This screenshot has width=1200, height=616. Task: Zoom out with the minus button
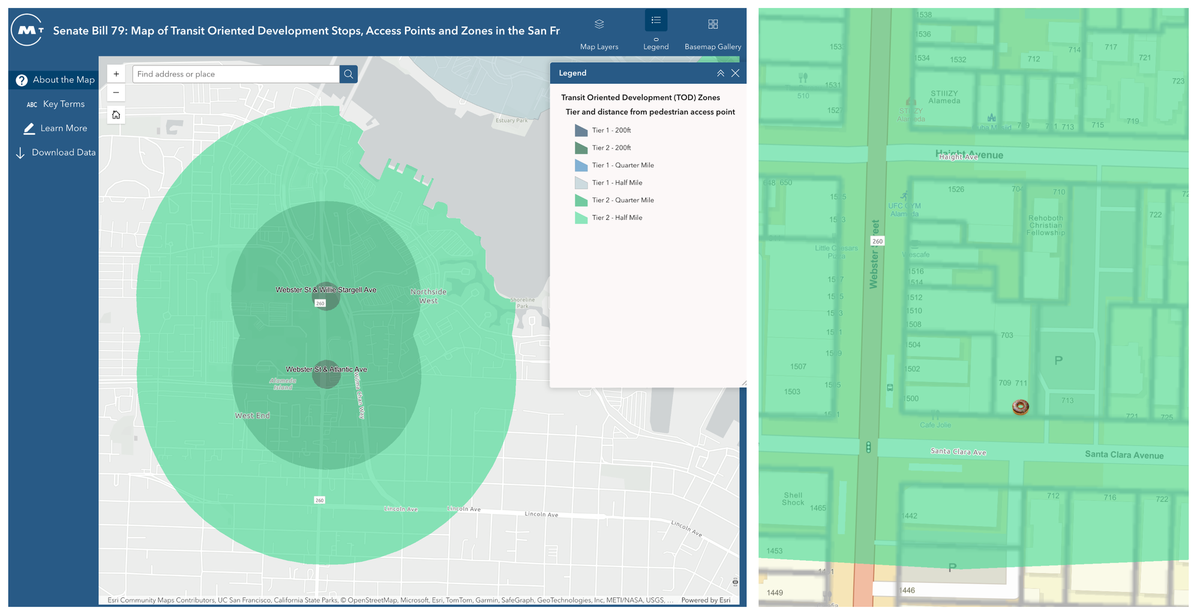point(116,92)
